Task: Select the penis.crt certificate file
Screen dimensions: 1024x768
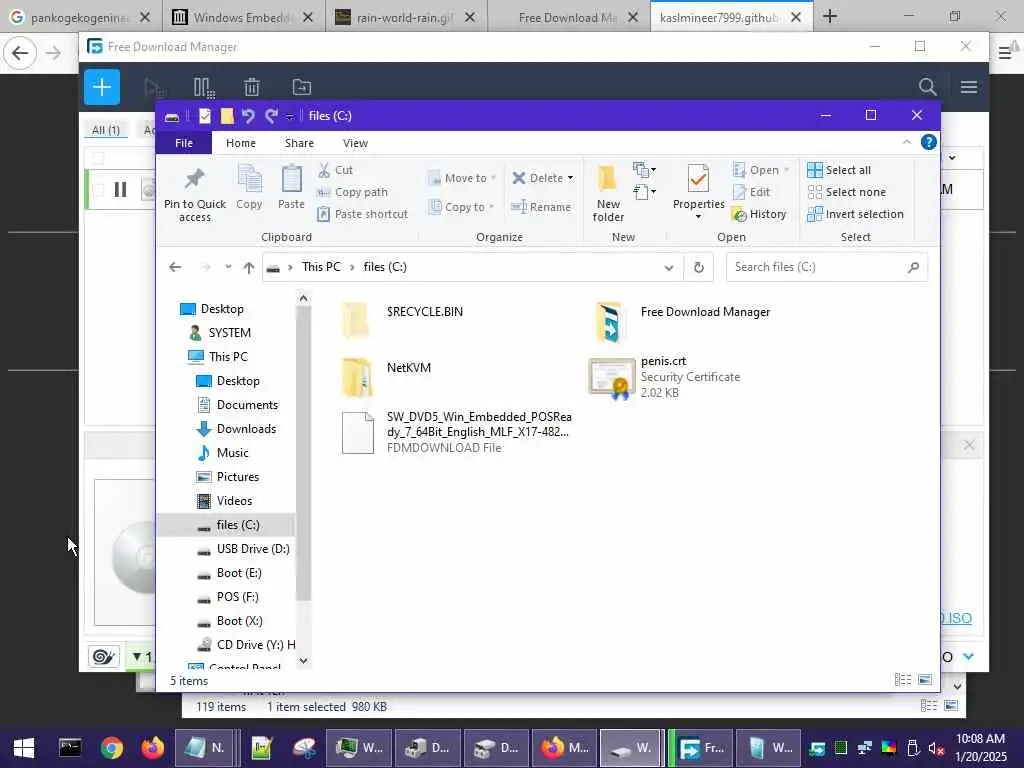Action: (x=665, y=377)
